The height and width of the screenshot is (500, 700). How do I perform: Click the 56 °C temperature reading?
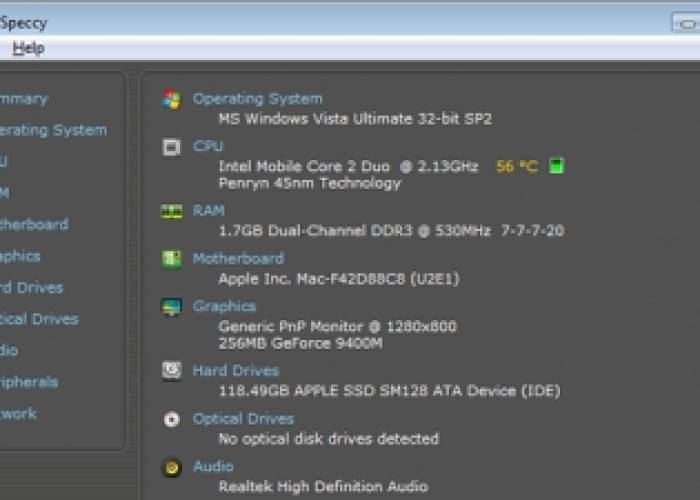tap(517, 167)
